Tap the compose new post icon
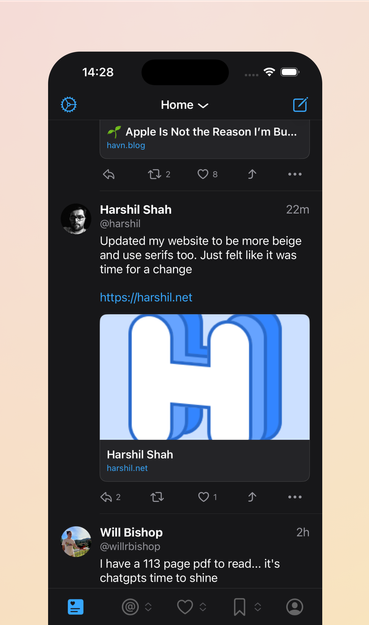 (300, 104)
